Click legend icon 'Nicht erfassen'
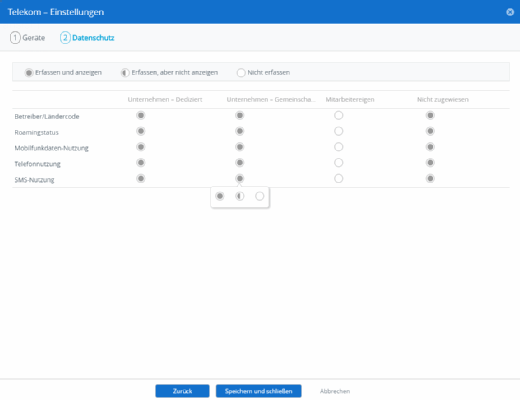The width and height of the screenshot is (520, 400). (x=241, y=73)
